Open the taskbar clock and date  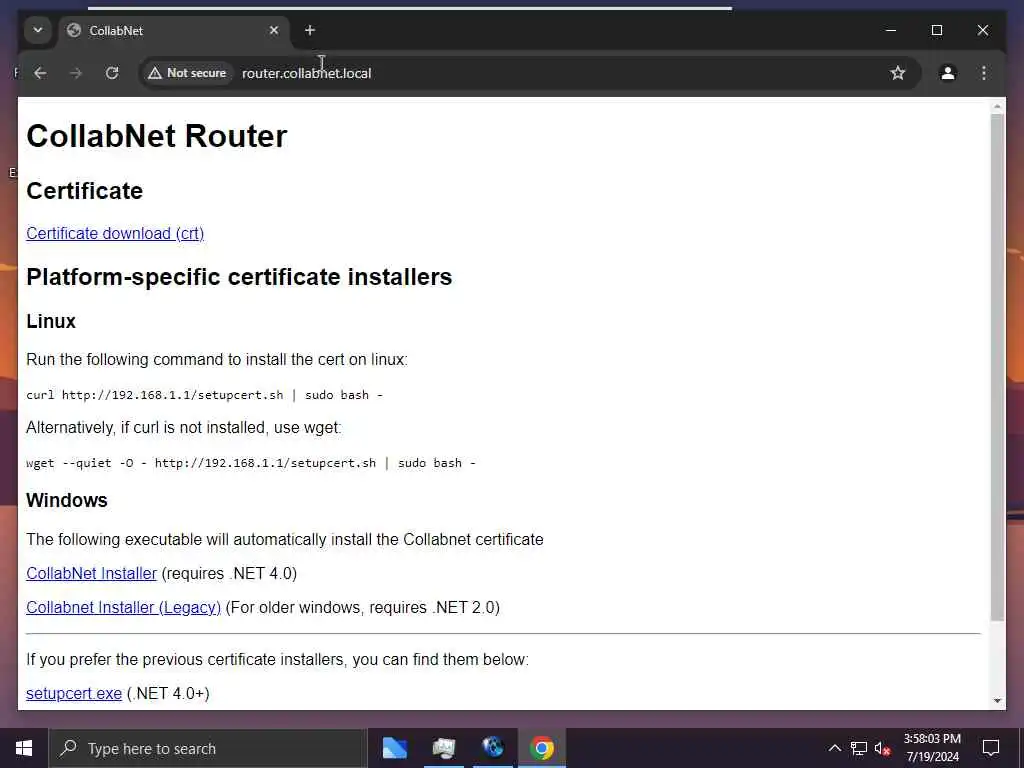(x=932, y=748)
